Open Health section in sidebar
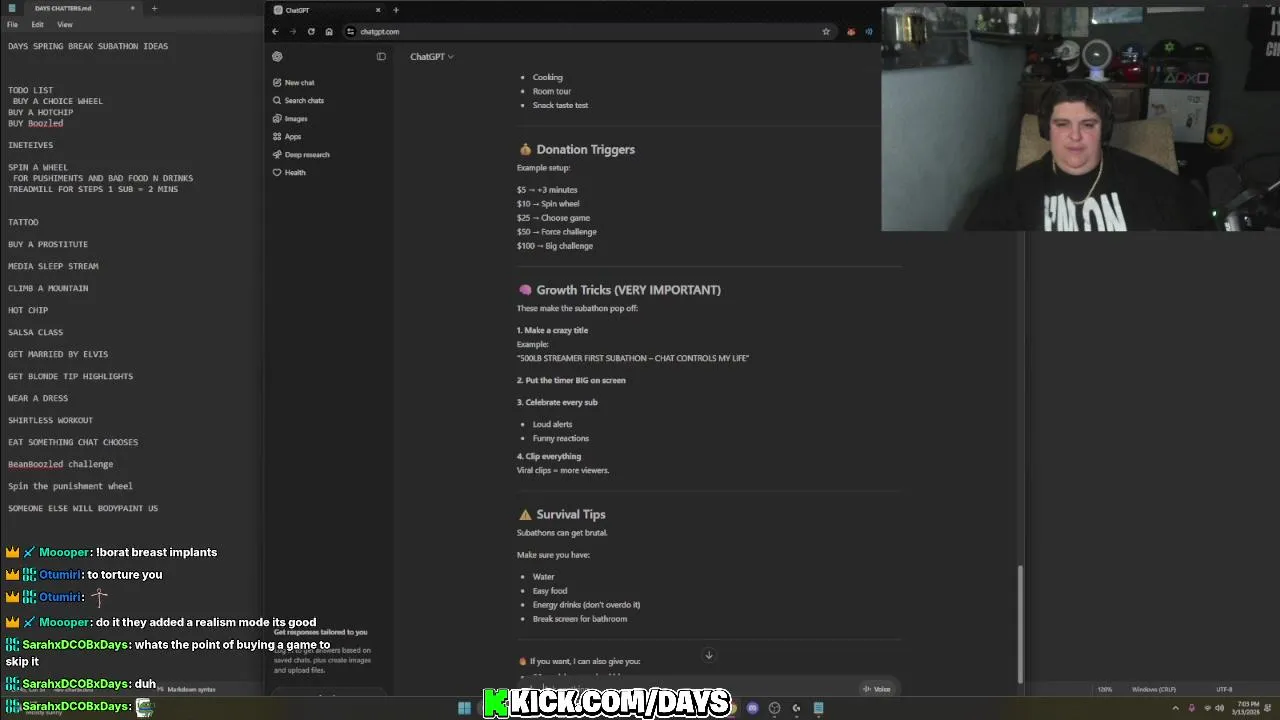This screenshot has height=720, width=1280. point(289,173)
